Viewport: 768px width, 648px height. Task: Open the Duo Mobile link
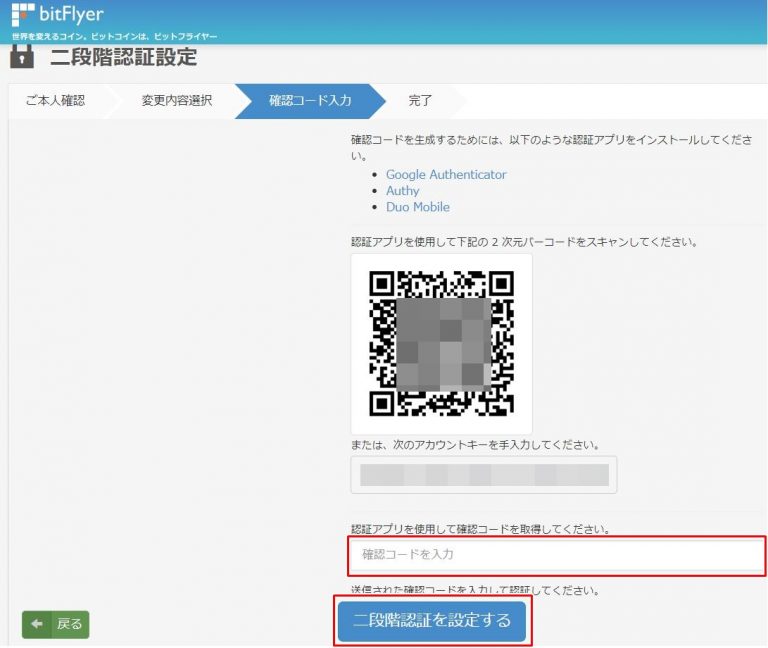click(x=417, y=207)
